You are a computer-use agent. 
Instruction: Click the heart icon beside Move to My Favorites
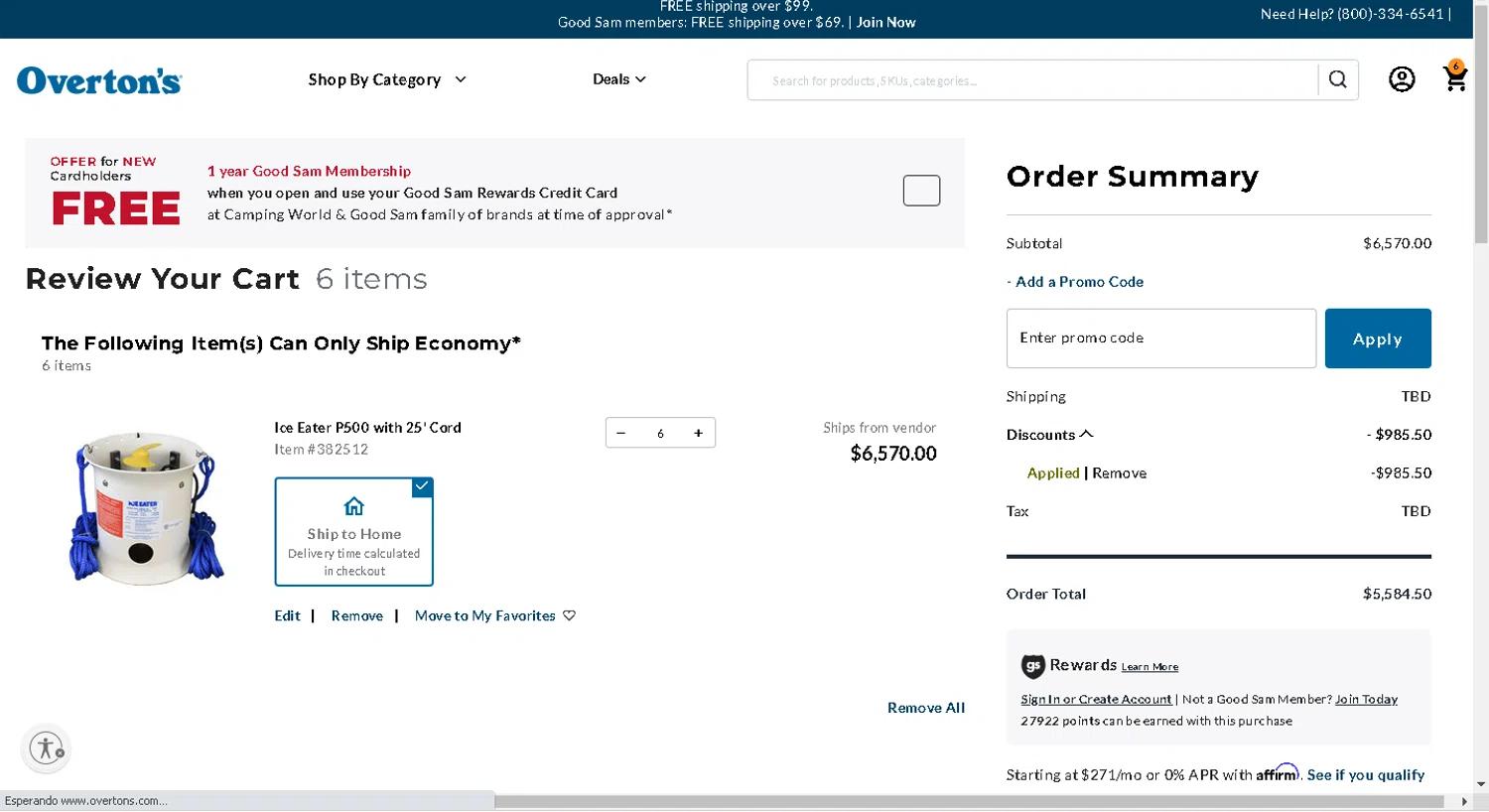[569, 615]
